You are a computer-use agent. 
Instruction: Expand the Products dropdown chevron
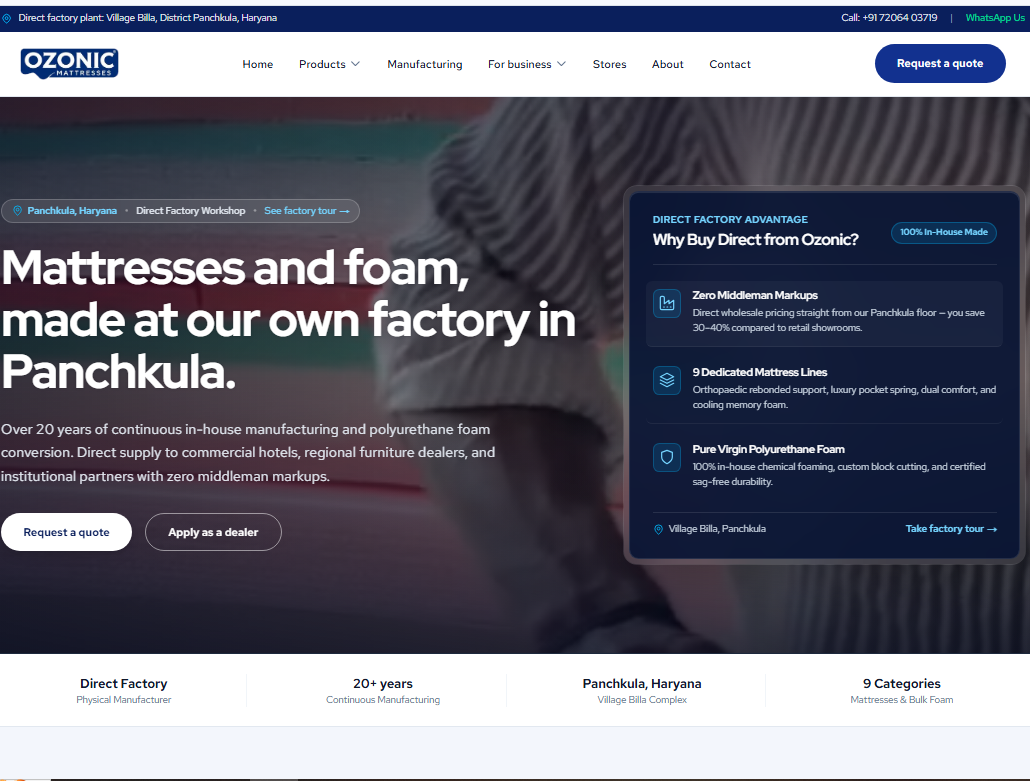[355, 64]
